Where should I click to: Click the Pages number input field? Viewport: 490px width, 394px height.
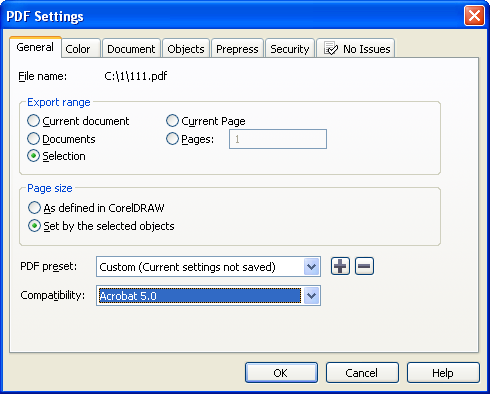[278, 139]
